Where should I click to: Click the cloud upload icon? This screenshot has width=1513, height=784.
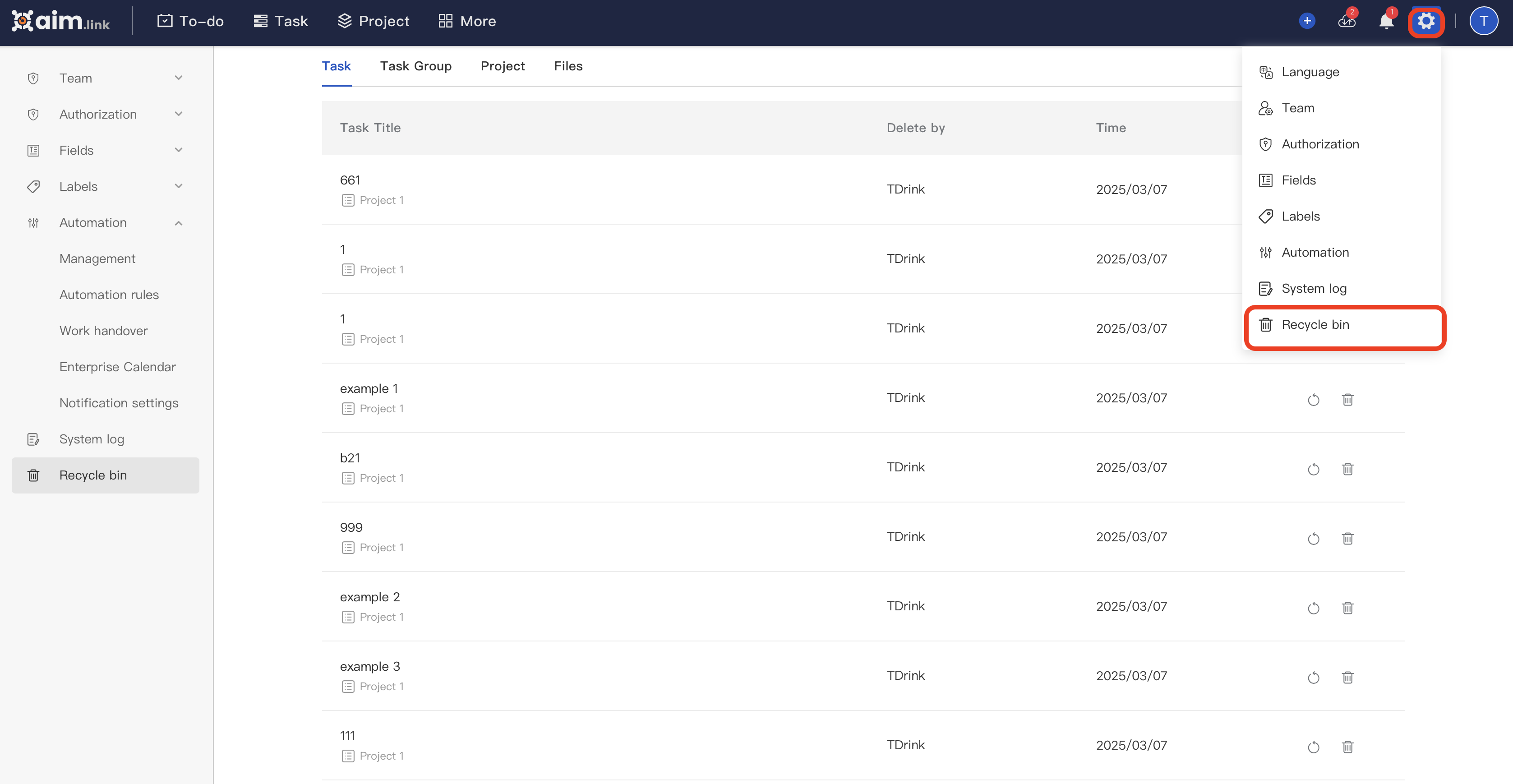(x=1346, y=22)
